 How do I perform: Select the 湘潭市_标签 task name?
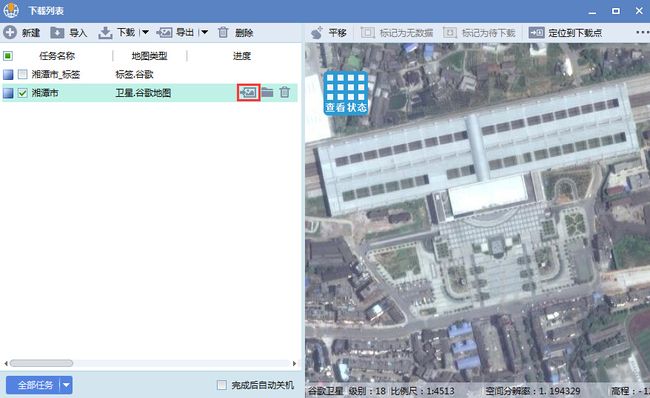pos(56,74)
